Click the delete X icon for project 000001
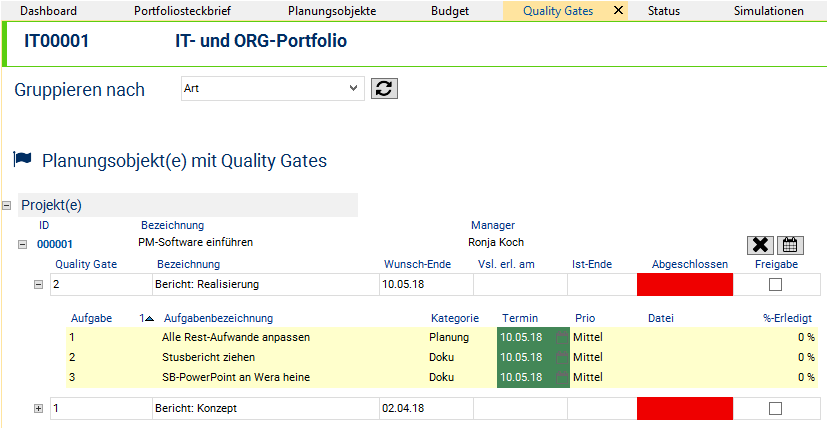 pyautogui.click(x=761, y=245)
